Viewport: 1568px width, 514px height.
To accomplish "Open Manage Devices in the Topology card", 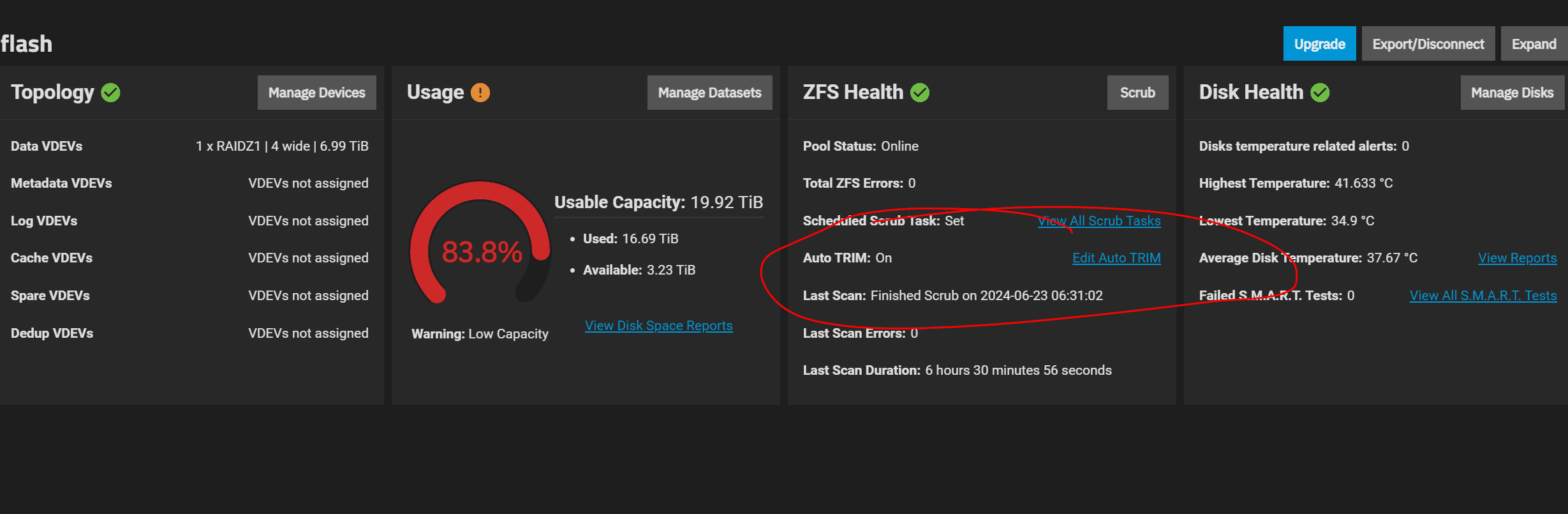I will [317, 93].
